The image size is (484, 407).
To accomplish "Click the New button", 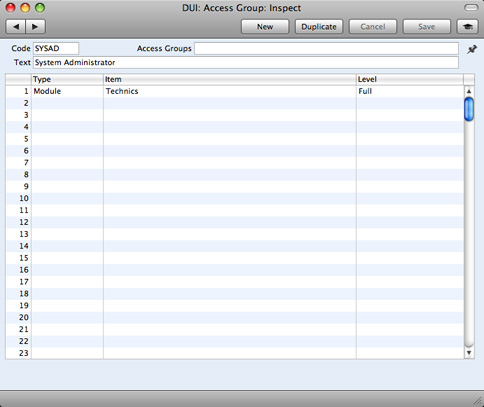I will [x=265, y=27].
